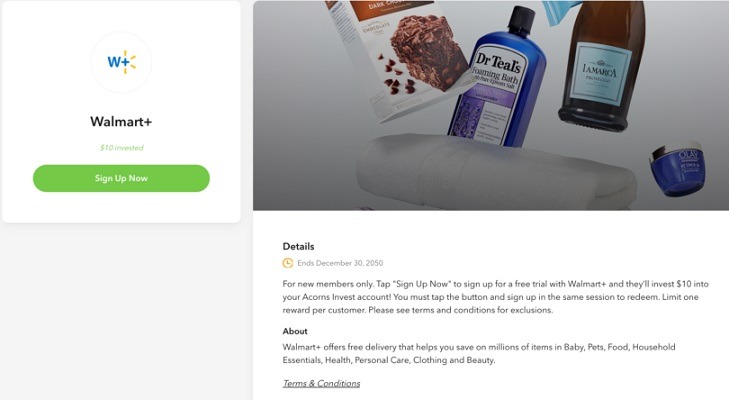Click the Ends December 30, 2050 text
Viewport: 729px width, 400px height.
coord(340,263)
